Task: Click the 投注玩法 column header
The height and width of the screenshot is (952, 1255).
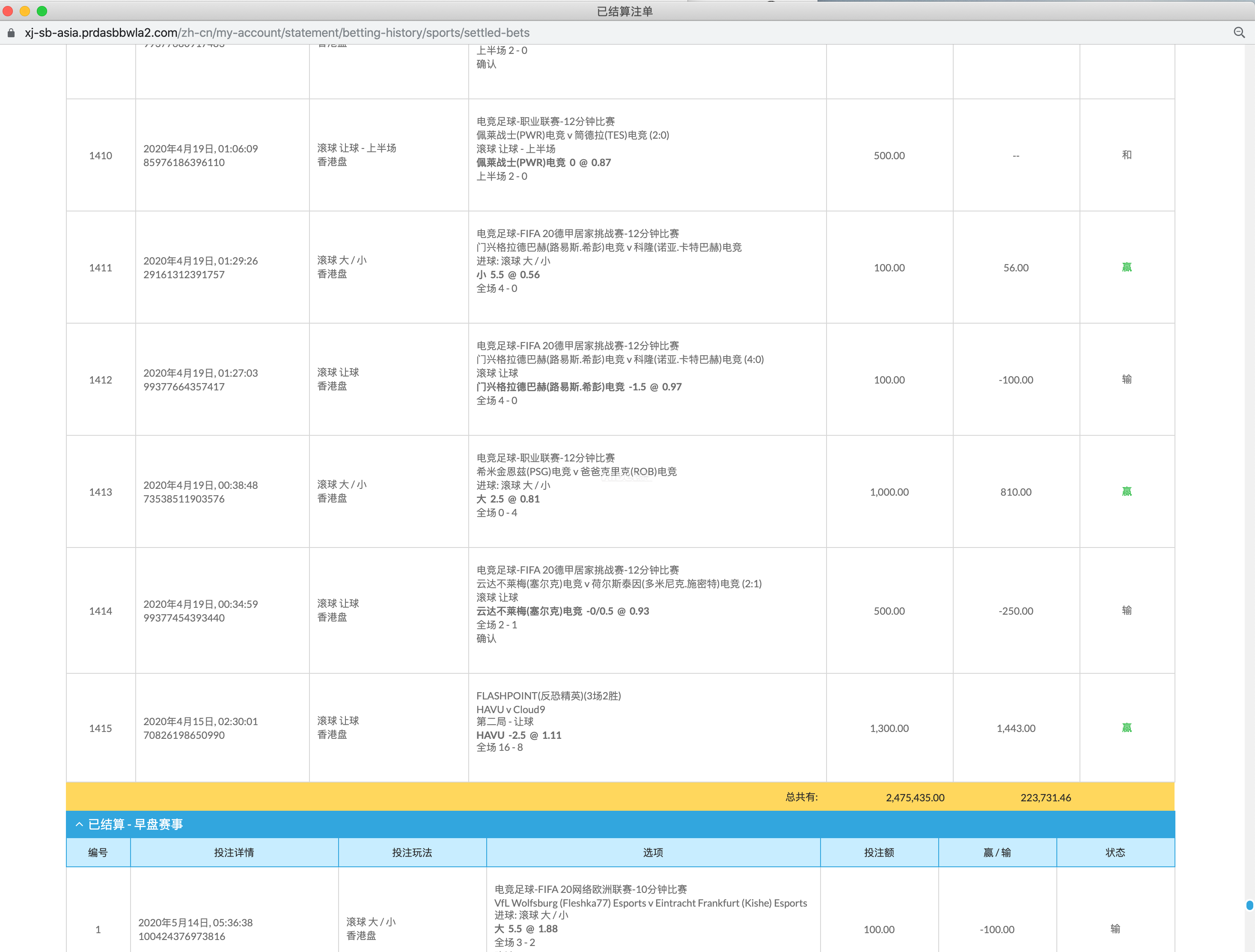Action: coord(412,852)
